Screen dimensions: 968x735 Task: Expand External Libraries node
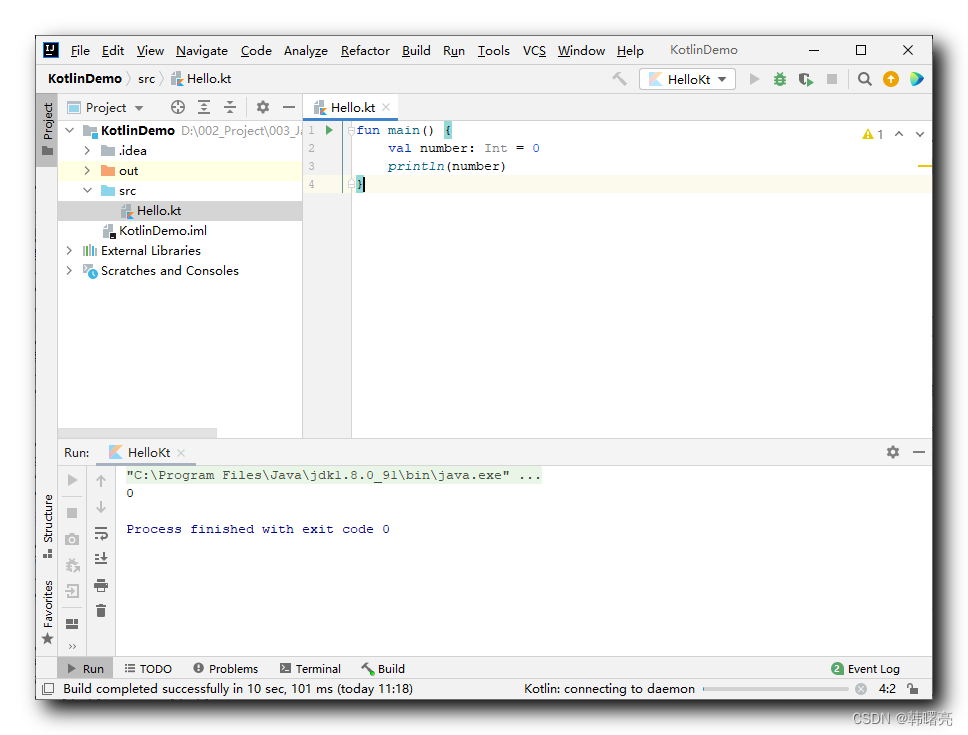pos(69,251)
